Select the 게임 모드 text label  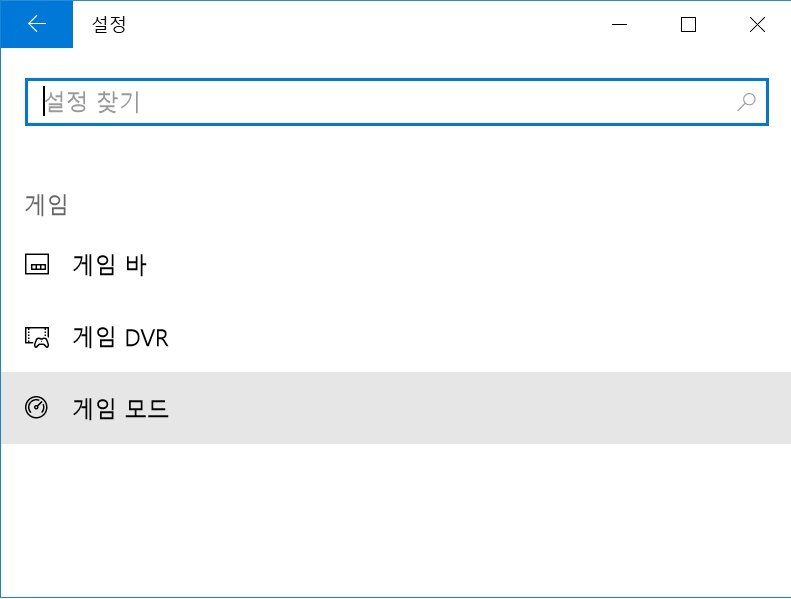point(121,408)
